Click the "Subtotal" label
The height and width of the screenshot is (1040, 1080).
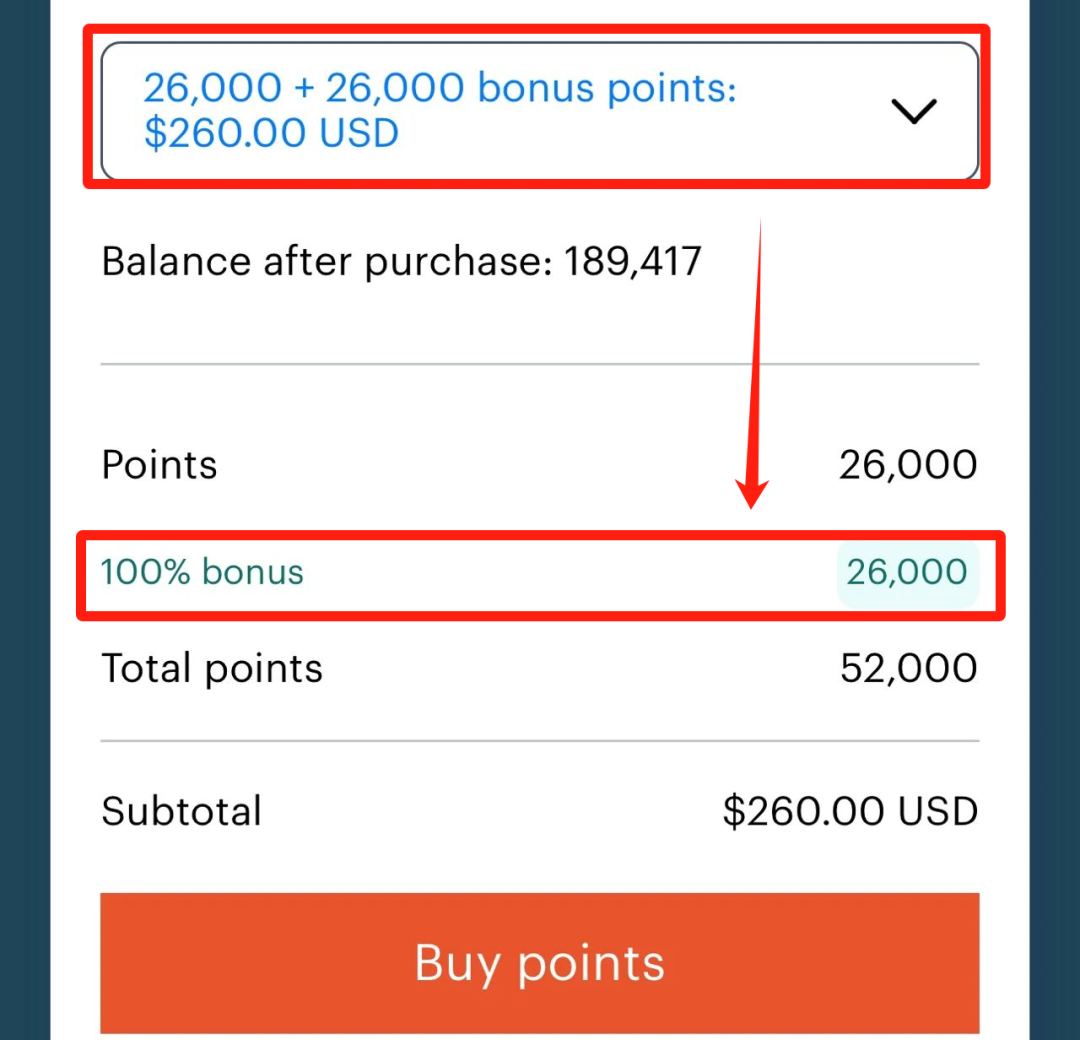(181, 811)
